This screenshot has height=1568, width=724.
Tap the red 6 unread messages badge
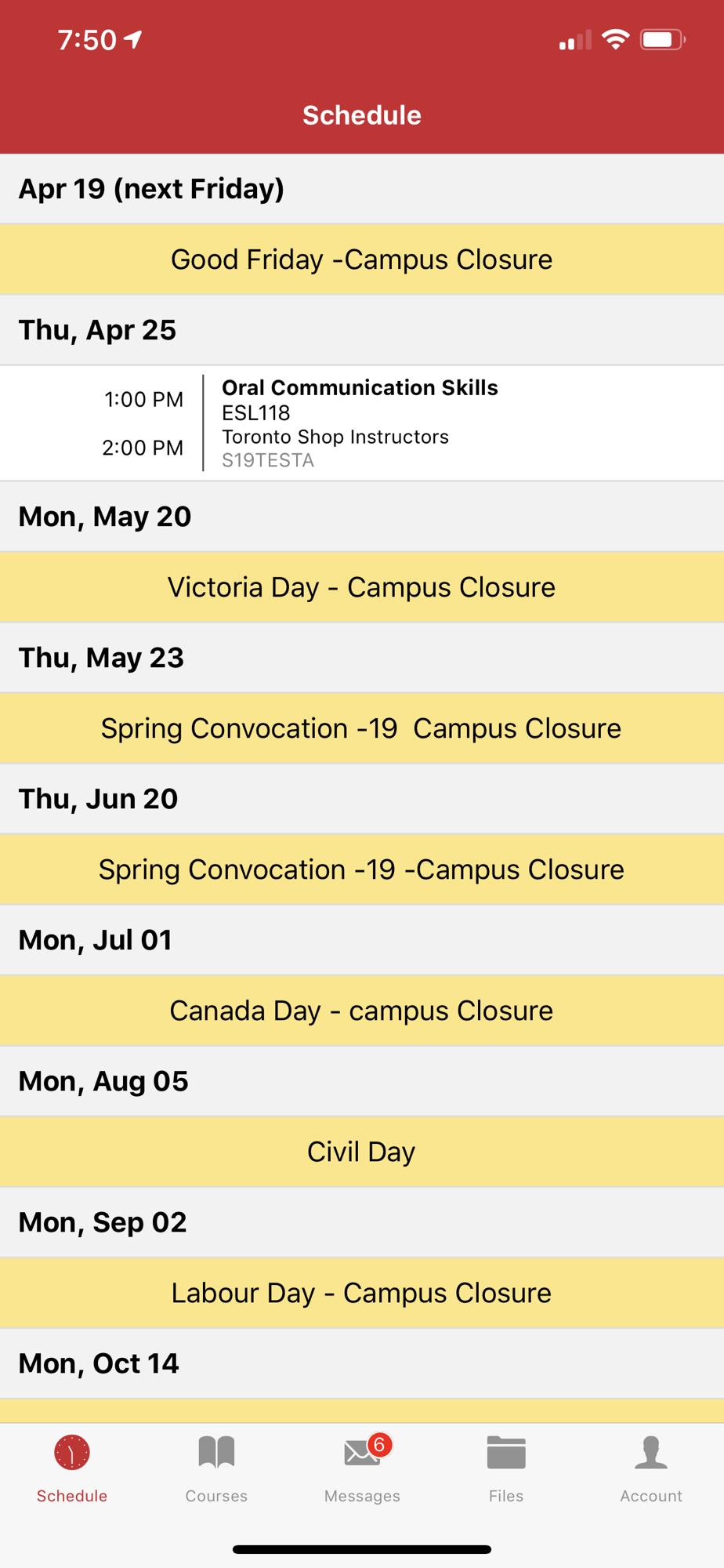tap(380, 1444)
